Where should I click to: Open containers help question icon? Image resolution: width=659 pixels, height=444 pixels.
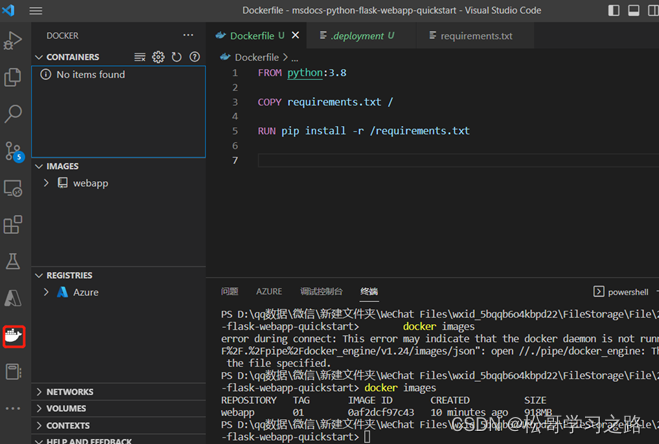[x=195, y=57]
